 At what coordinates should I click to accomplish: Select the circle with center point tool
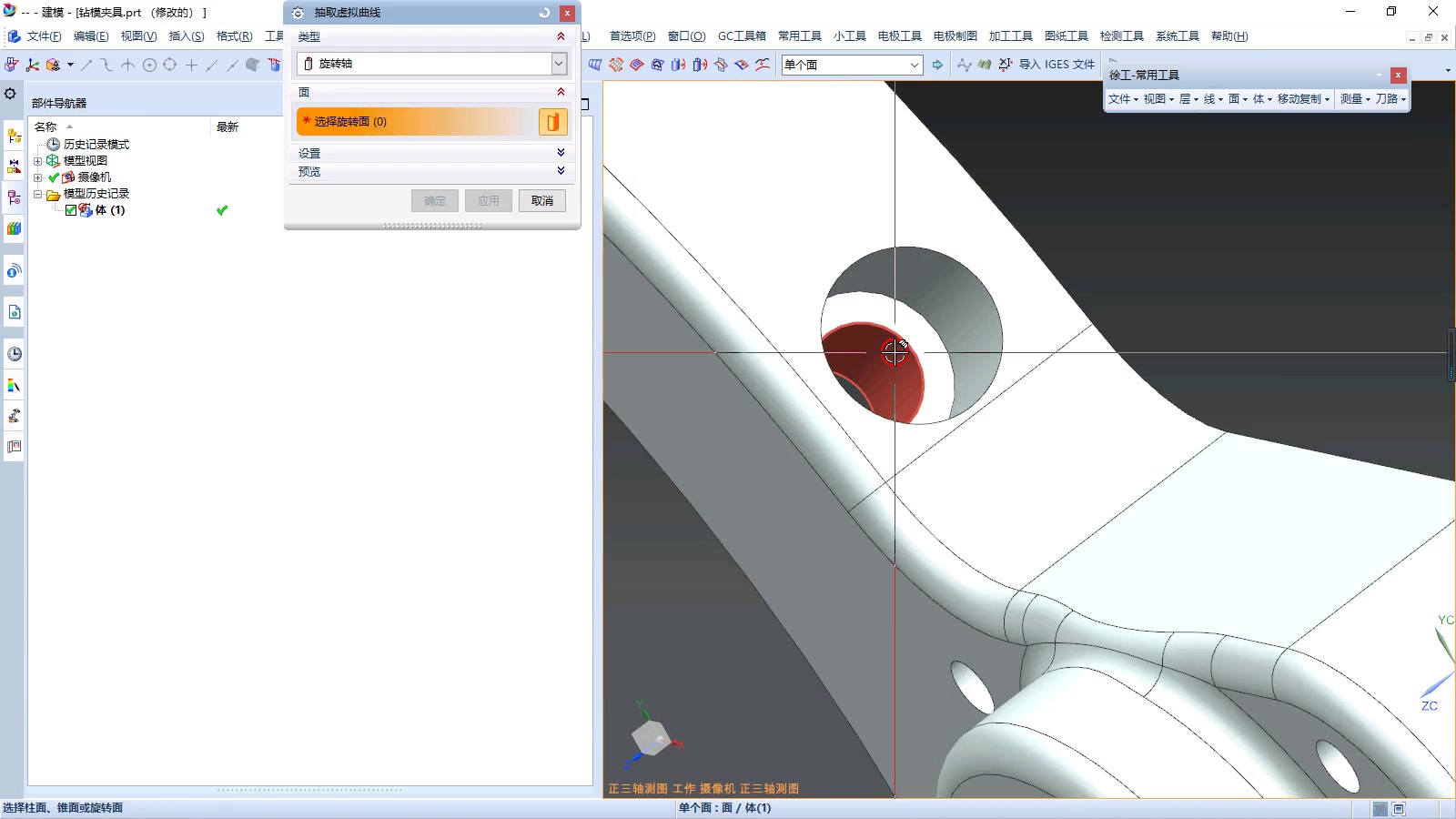click(149, 65)
